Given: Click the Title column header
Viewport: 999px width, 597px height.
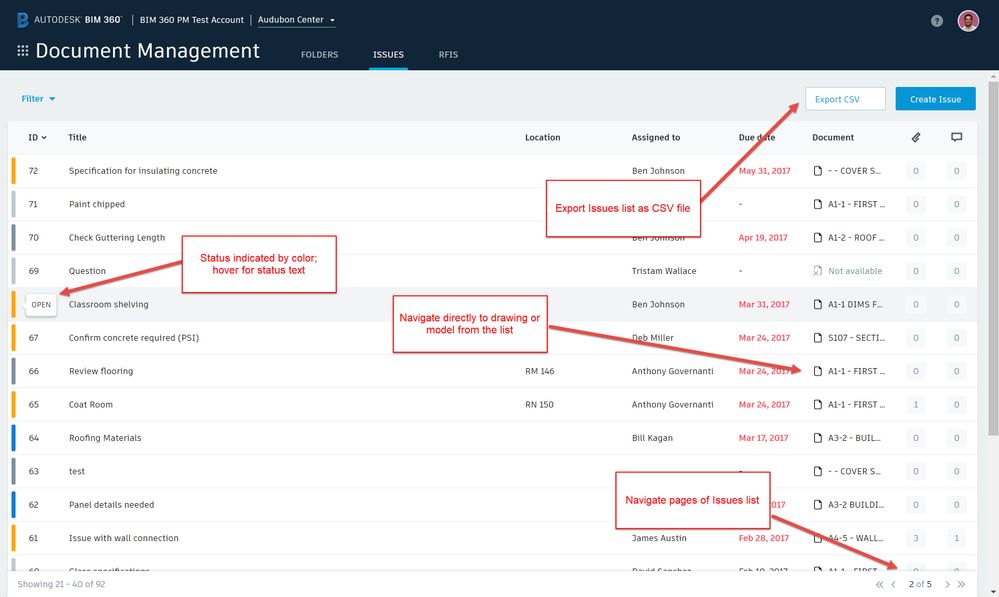Looking at the screenshot, I should click(x=77, y=137).
